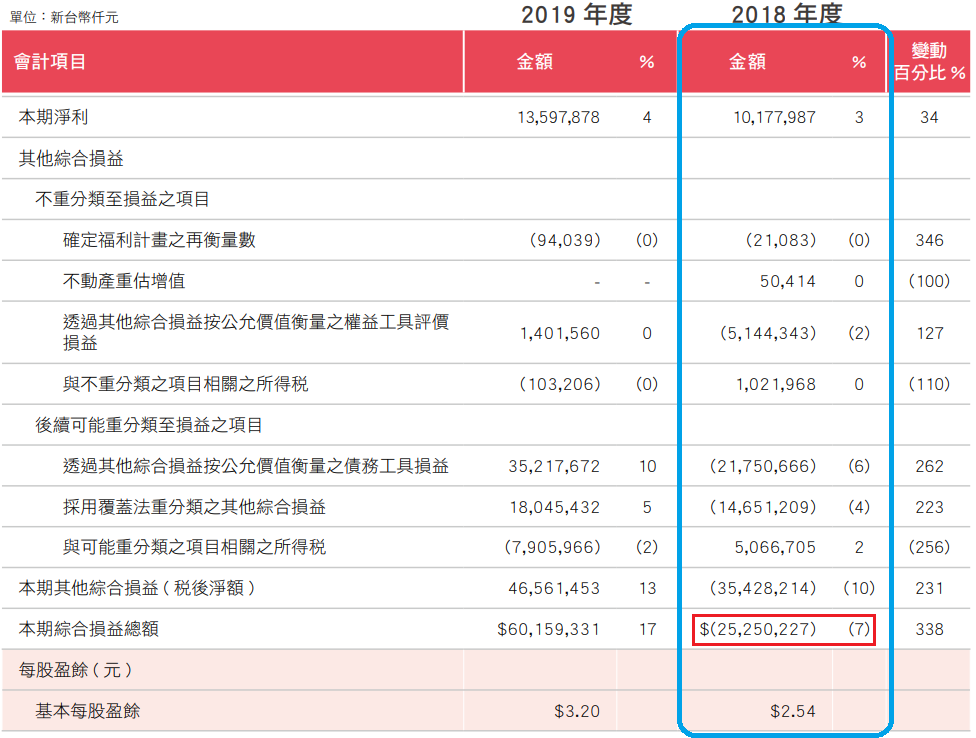This screenshot has height=738, width=976.
Task: Click 確定福利計畫之再衡量數 row label
Action: [159, 240]
